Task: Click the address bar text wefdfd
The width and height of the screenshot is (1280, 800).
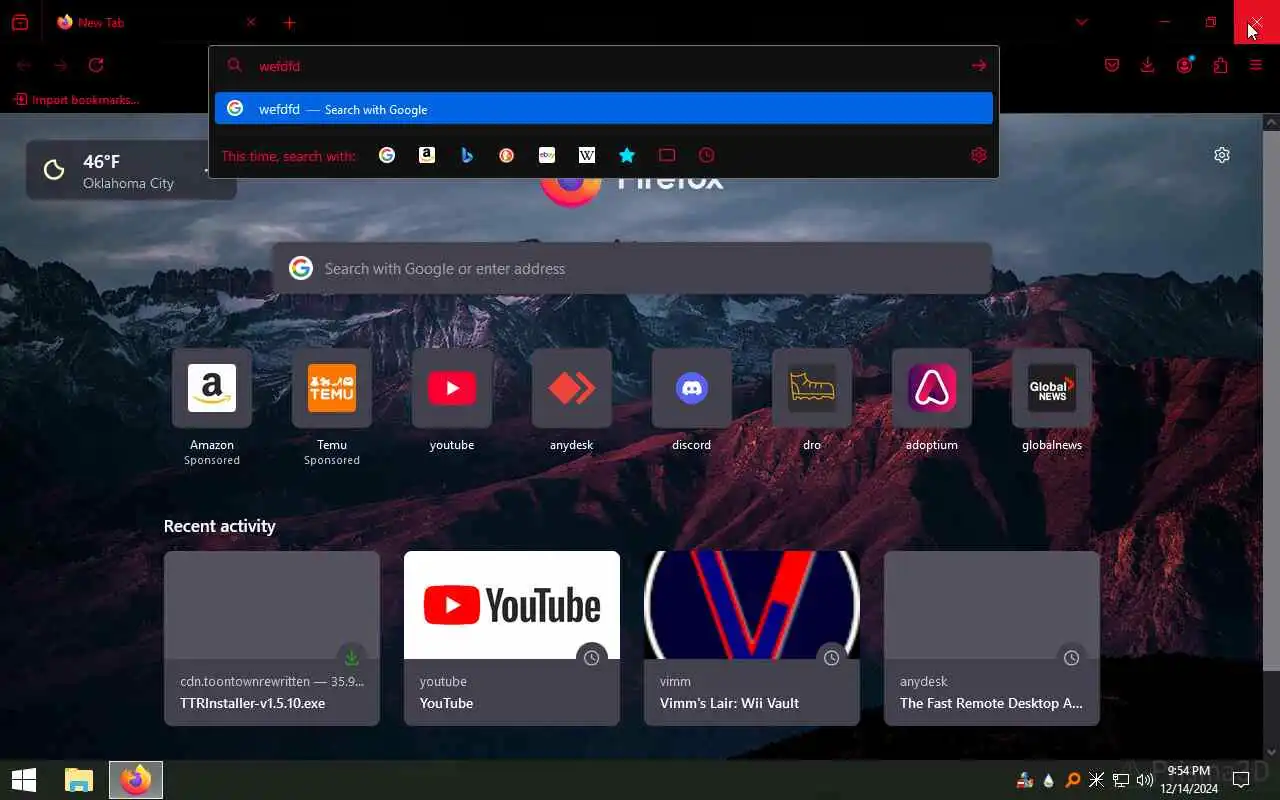Action: coord(280,66)
